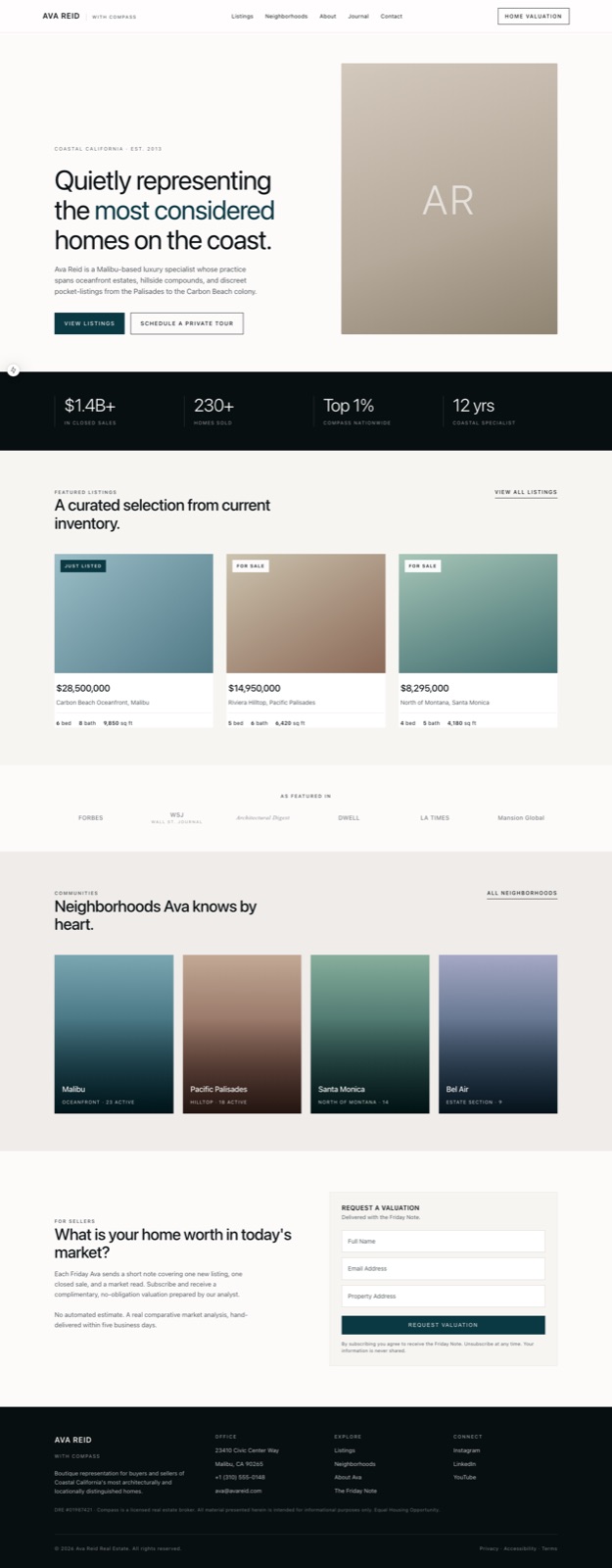The width and height of the screenshot is (612, 1568).
Task: Open the Listings nav menu item
Action: tap(242, 17)
